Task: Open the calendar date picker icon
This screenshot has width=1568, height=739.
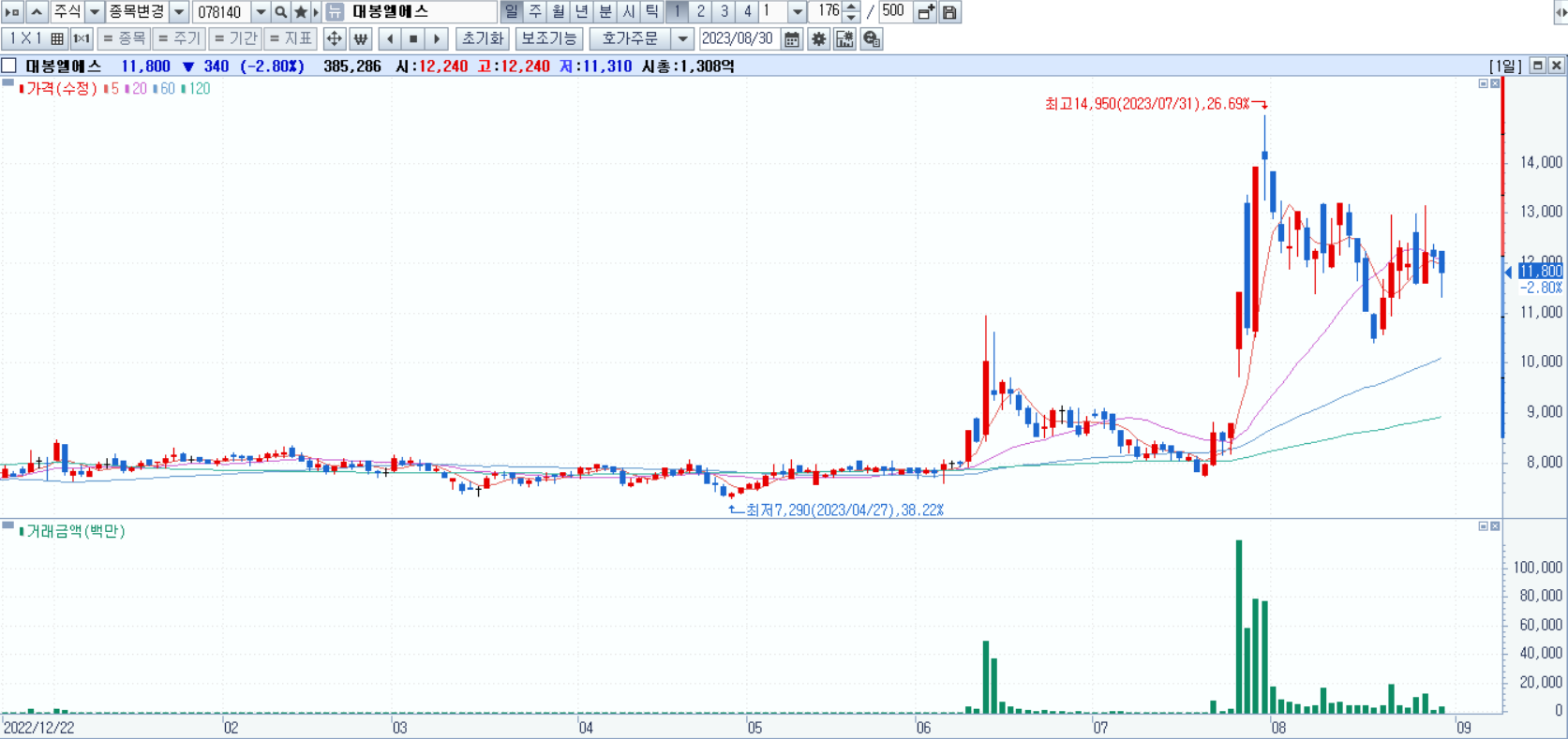Action: [792, 38]
